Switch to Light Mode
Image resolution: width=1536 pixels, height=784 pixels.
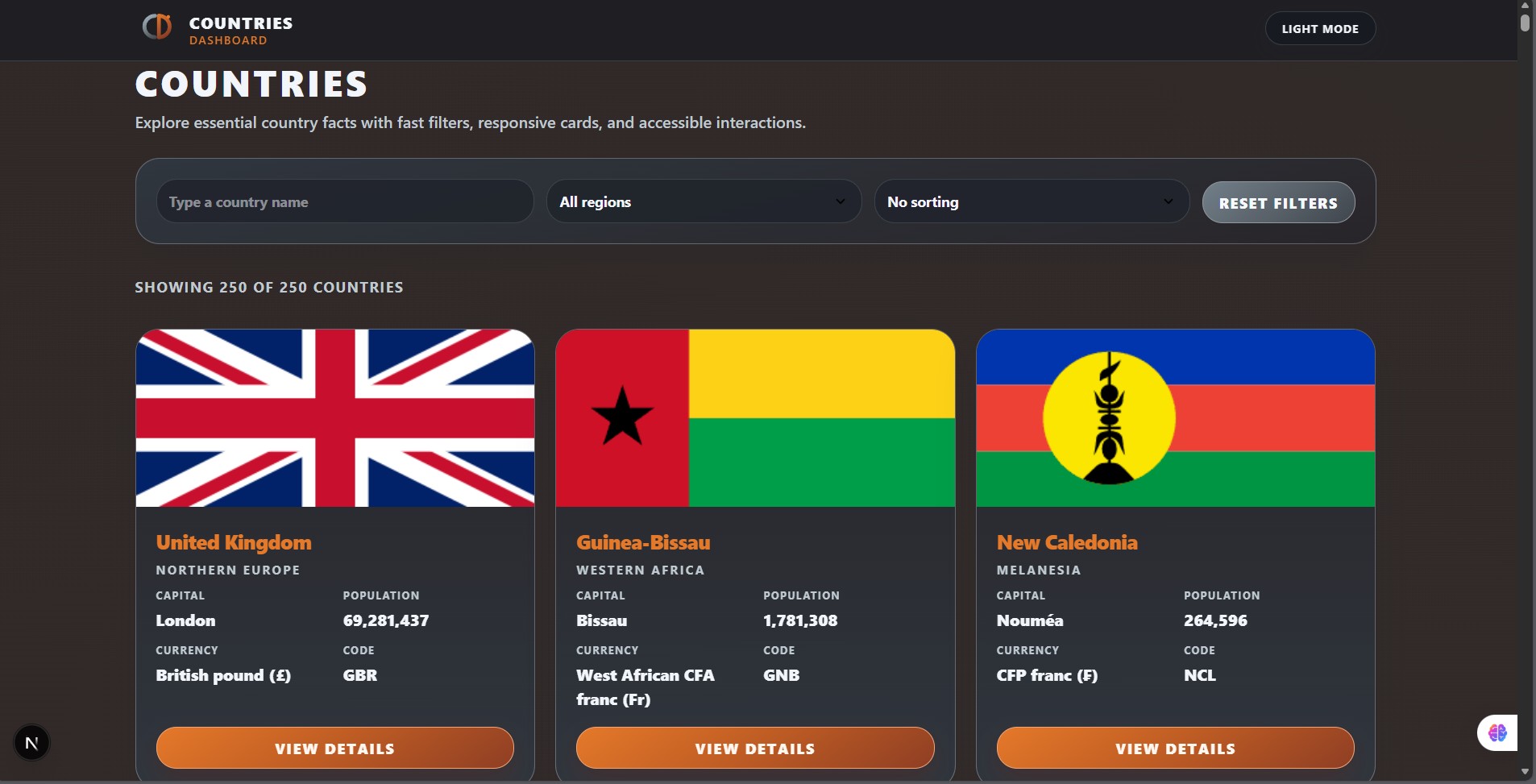pos(1319,28)
